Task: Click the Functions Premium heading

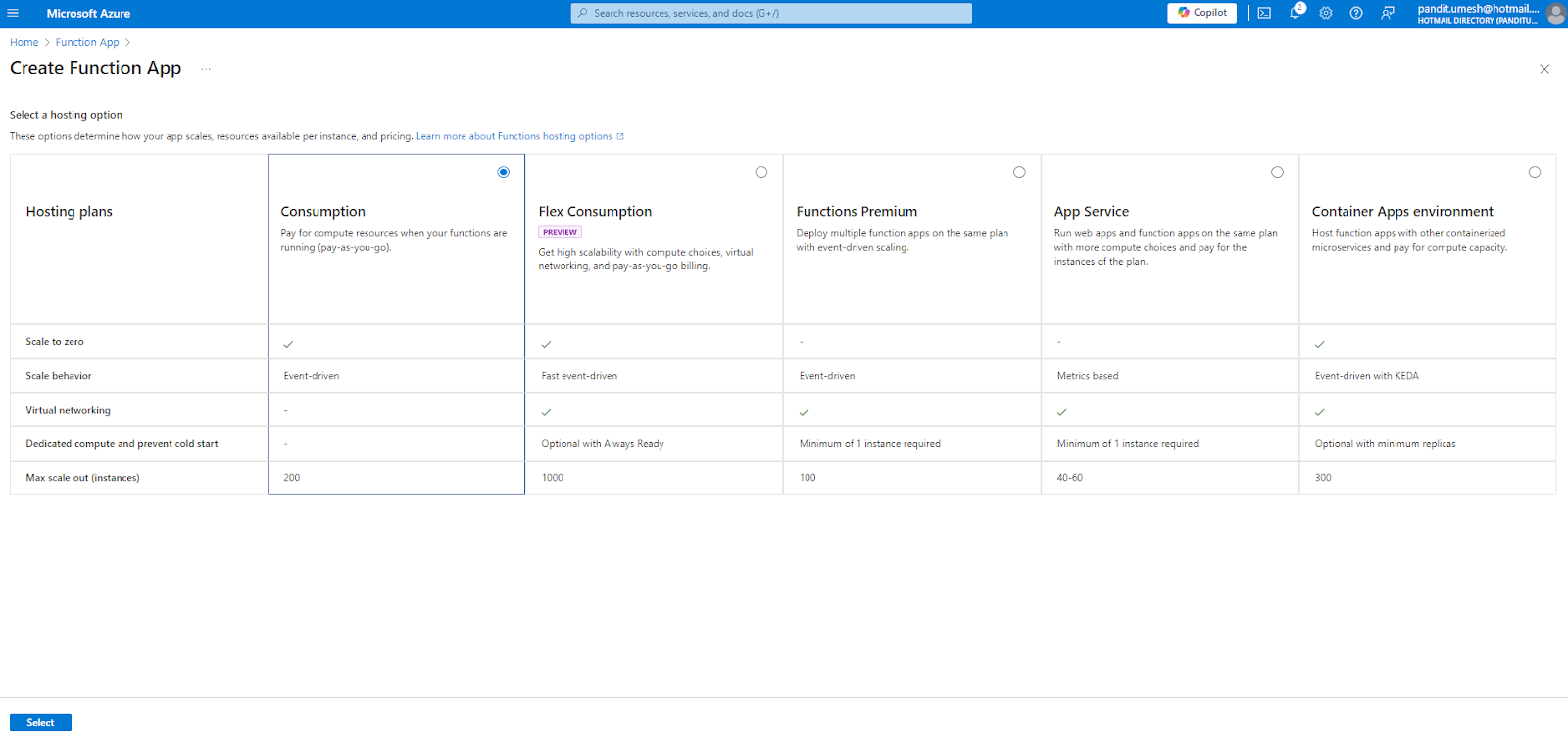Action: (857, 212)
